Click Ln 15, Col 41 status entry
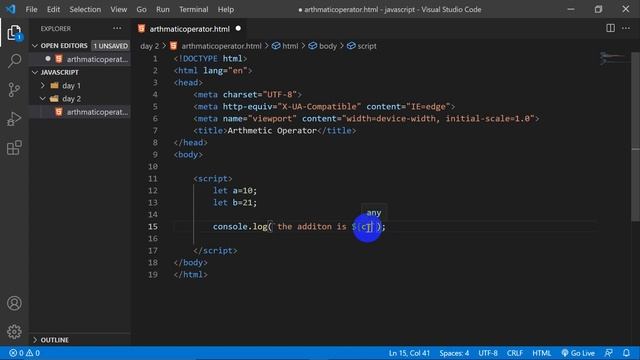This screenshot has height=360, width=640. [409, 353]
